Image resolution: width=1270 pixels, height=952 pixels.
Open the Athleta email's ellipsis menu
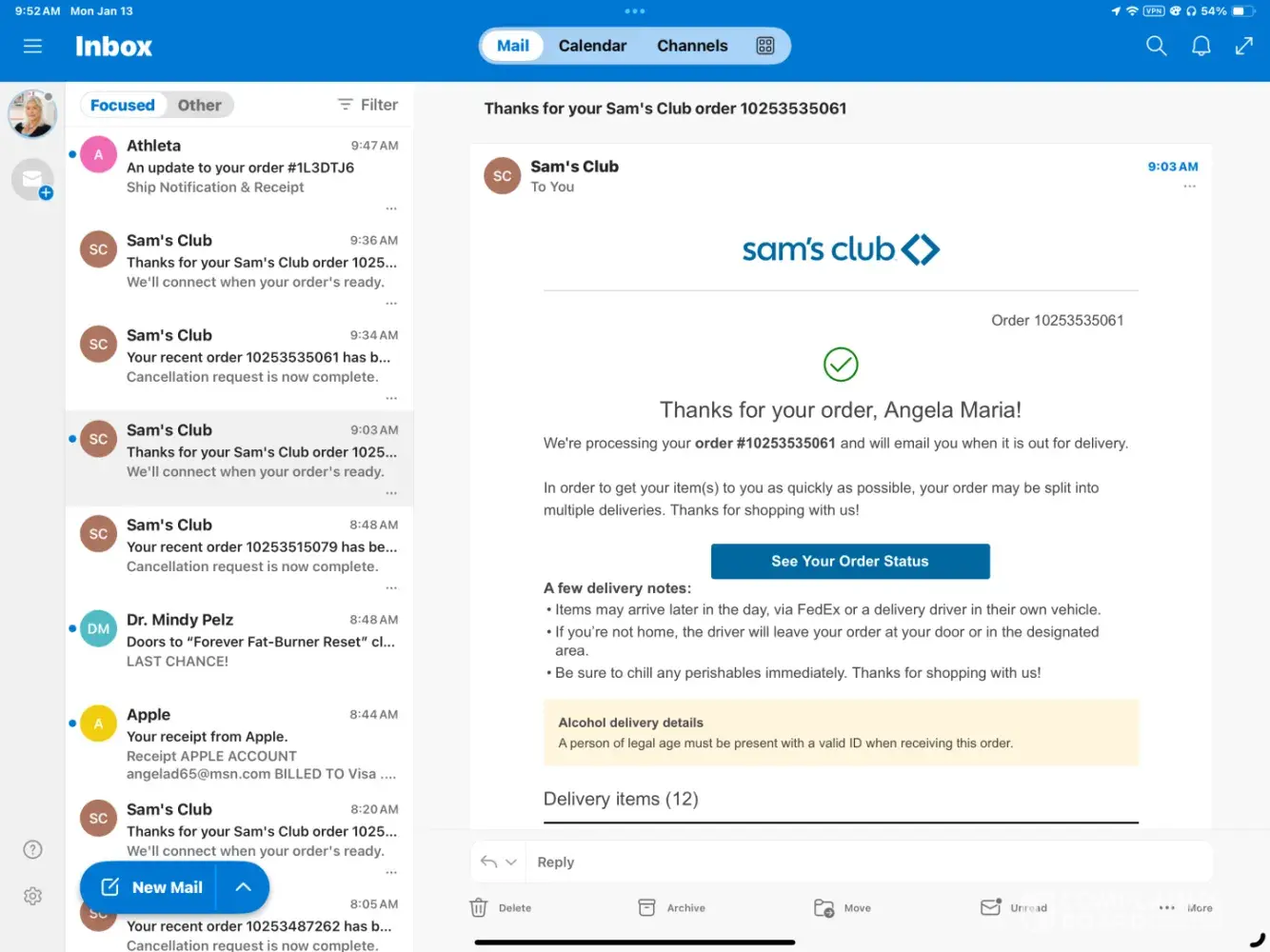(x=391, y=208)
